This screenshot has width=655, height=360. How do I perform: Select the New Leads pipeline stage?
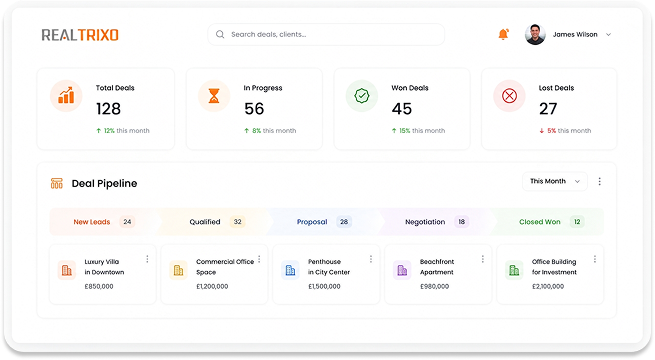[x=104, y=222]
